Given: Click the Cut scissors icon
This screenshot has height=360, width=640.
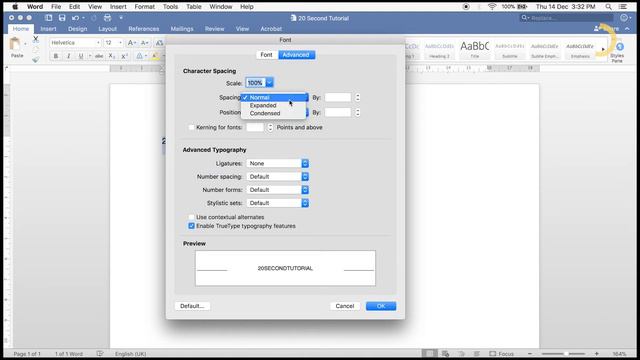Looking at the screenshot, I should coord(36,39).
